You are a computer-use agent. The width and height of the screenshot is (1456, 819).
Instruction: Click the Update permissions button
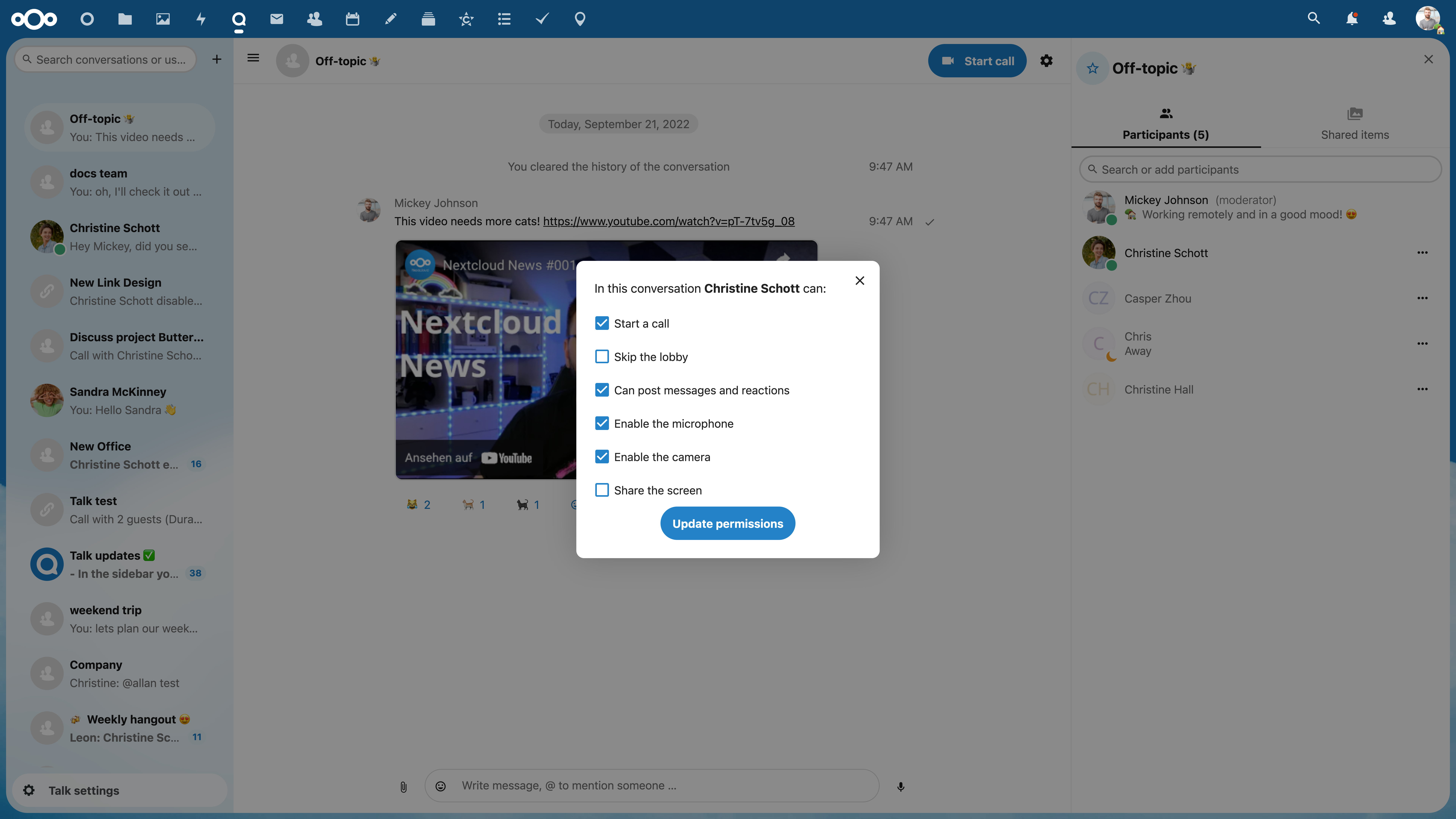click(x=727, y=523)
